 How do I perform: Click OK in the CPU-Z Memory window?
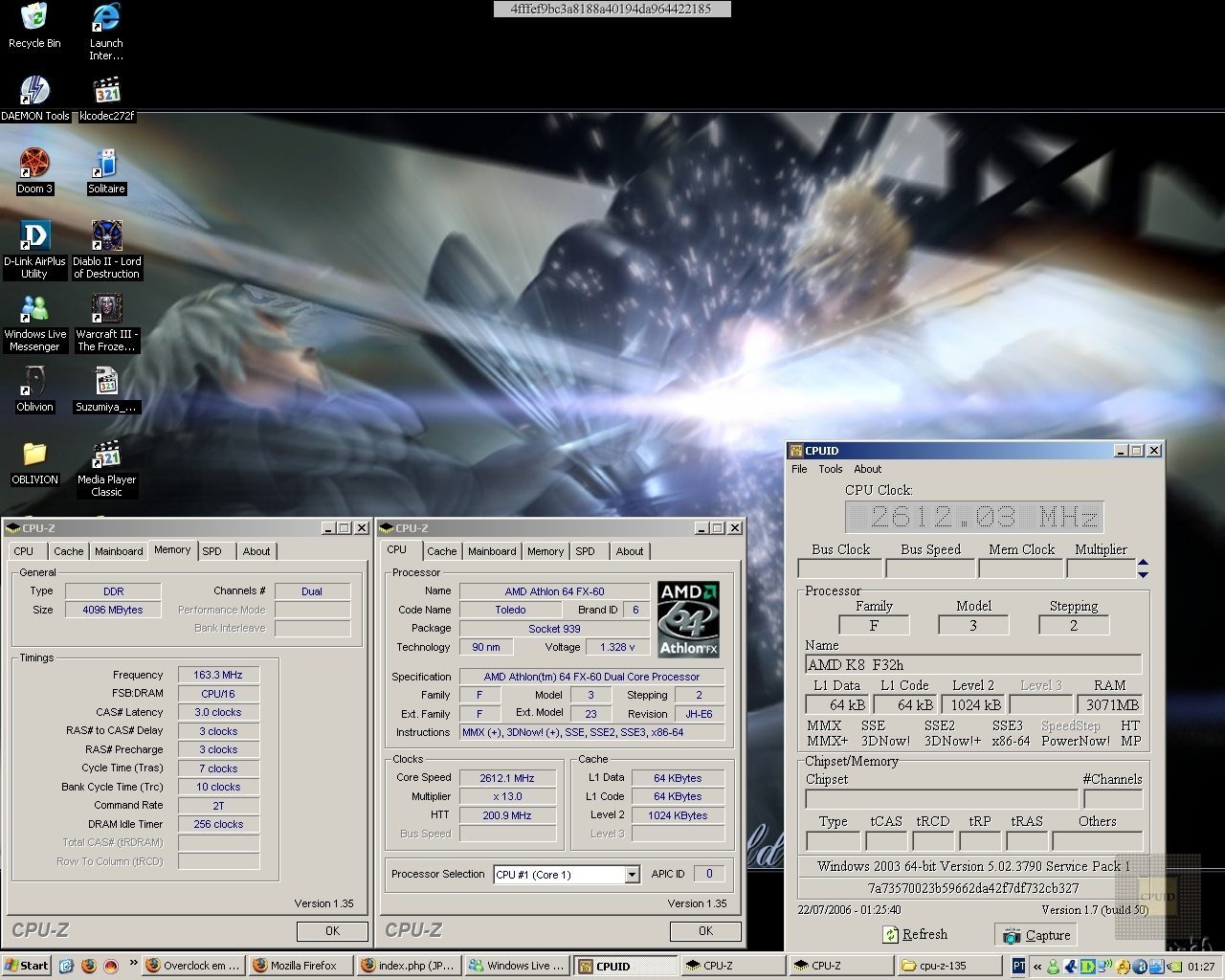[x=332, y=930]
